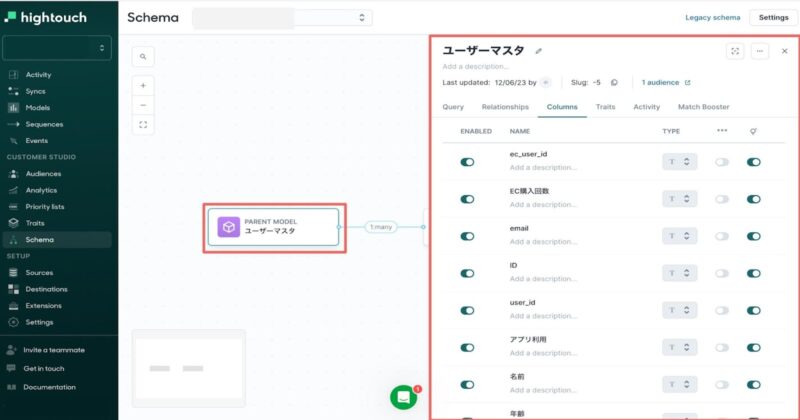The image size is (800, 420).
Task: Toggle the enabled switch for 名前
Action: 467,385
